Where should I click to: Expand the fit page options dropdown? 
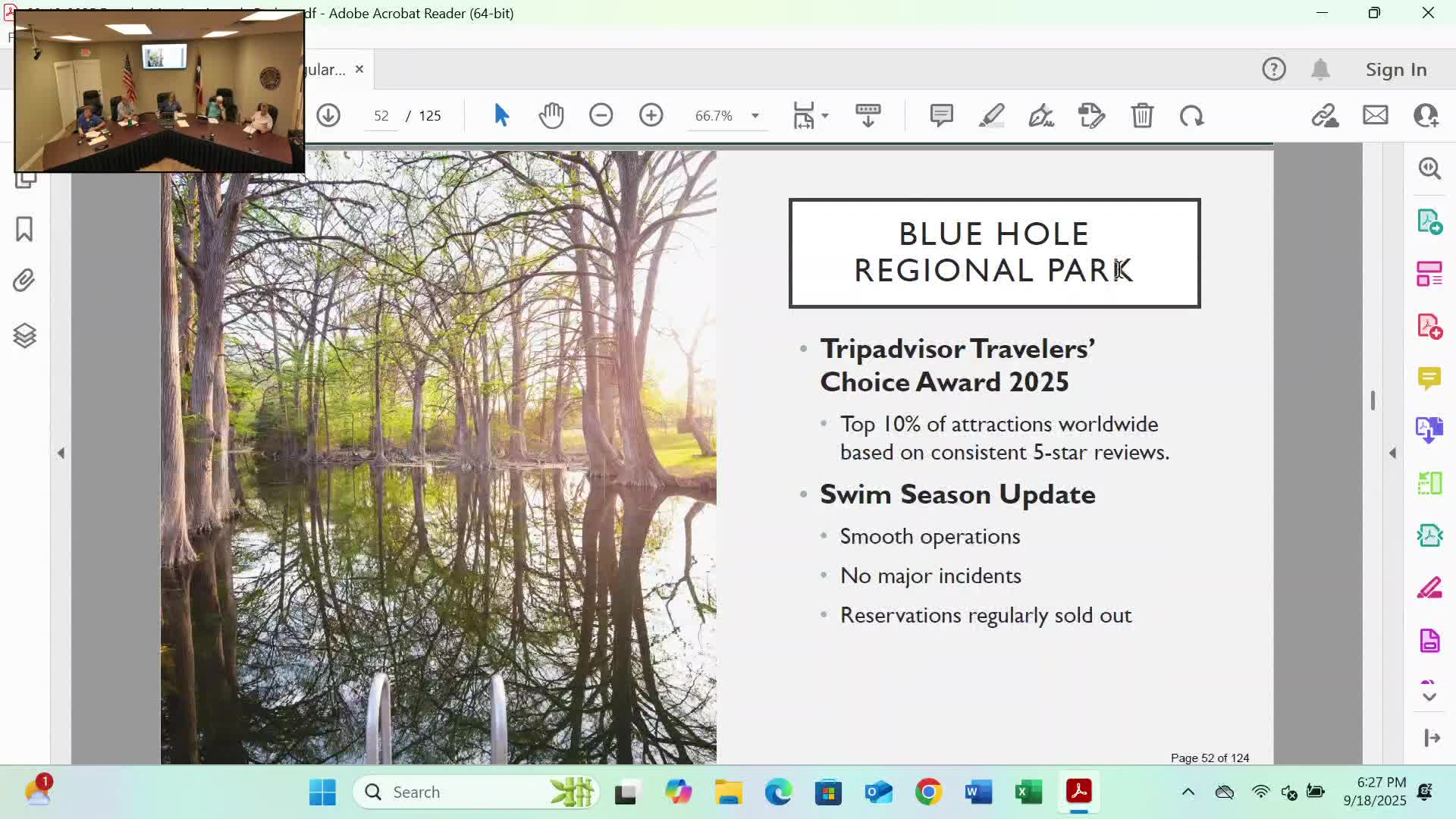point(825,116)
